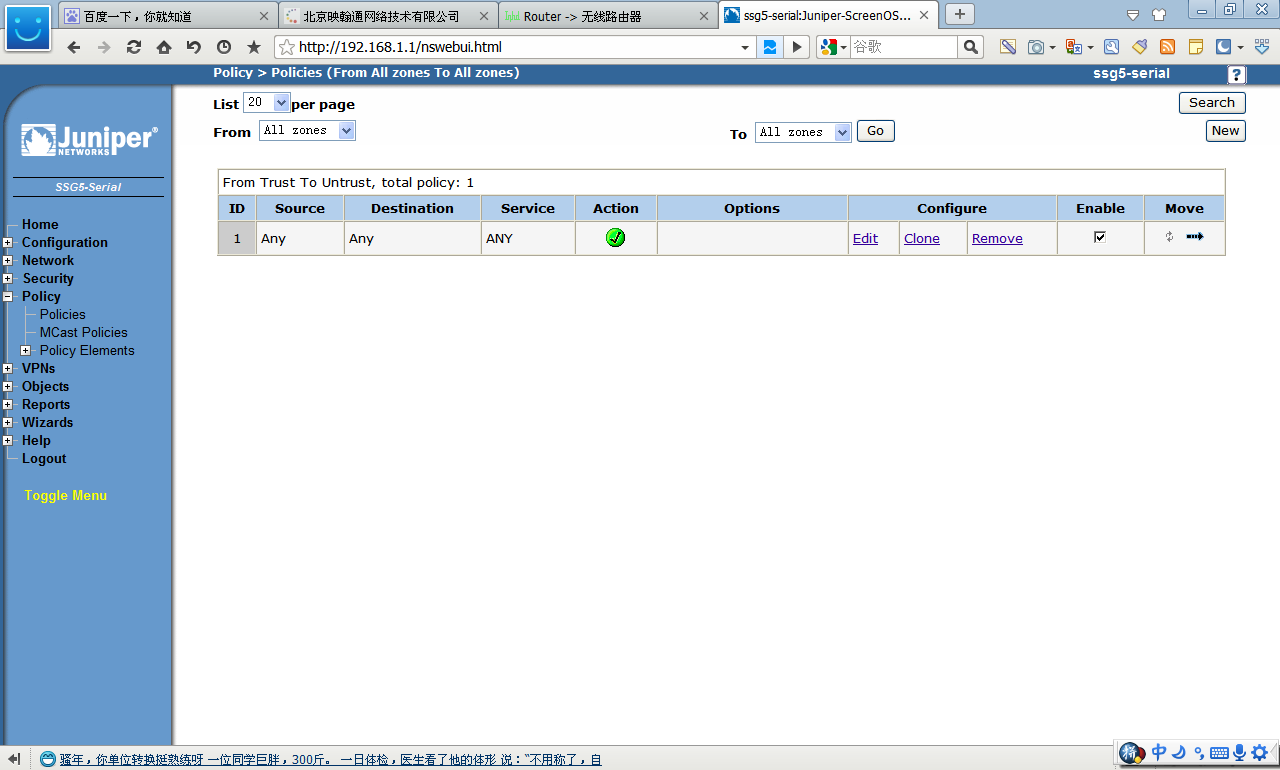Click the New policy button
This screenshot has height=770, width=1280.
click(1225, 131)
